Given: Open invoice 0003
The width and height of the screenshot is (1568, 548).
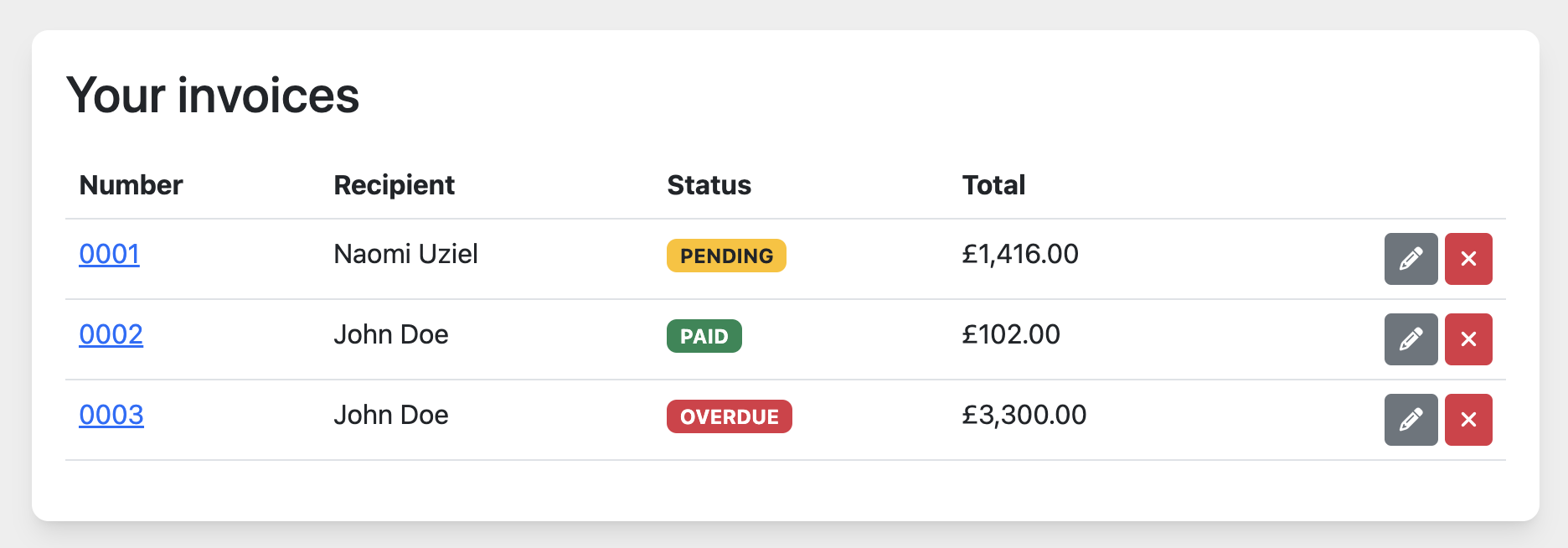Looking at the screenshot, I should 111,416.
